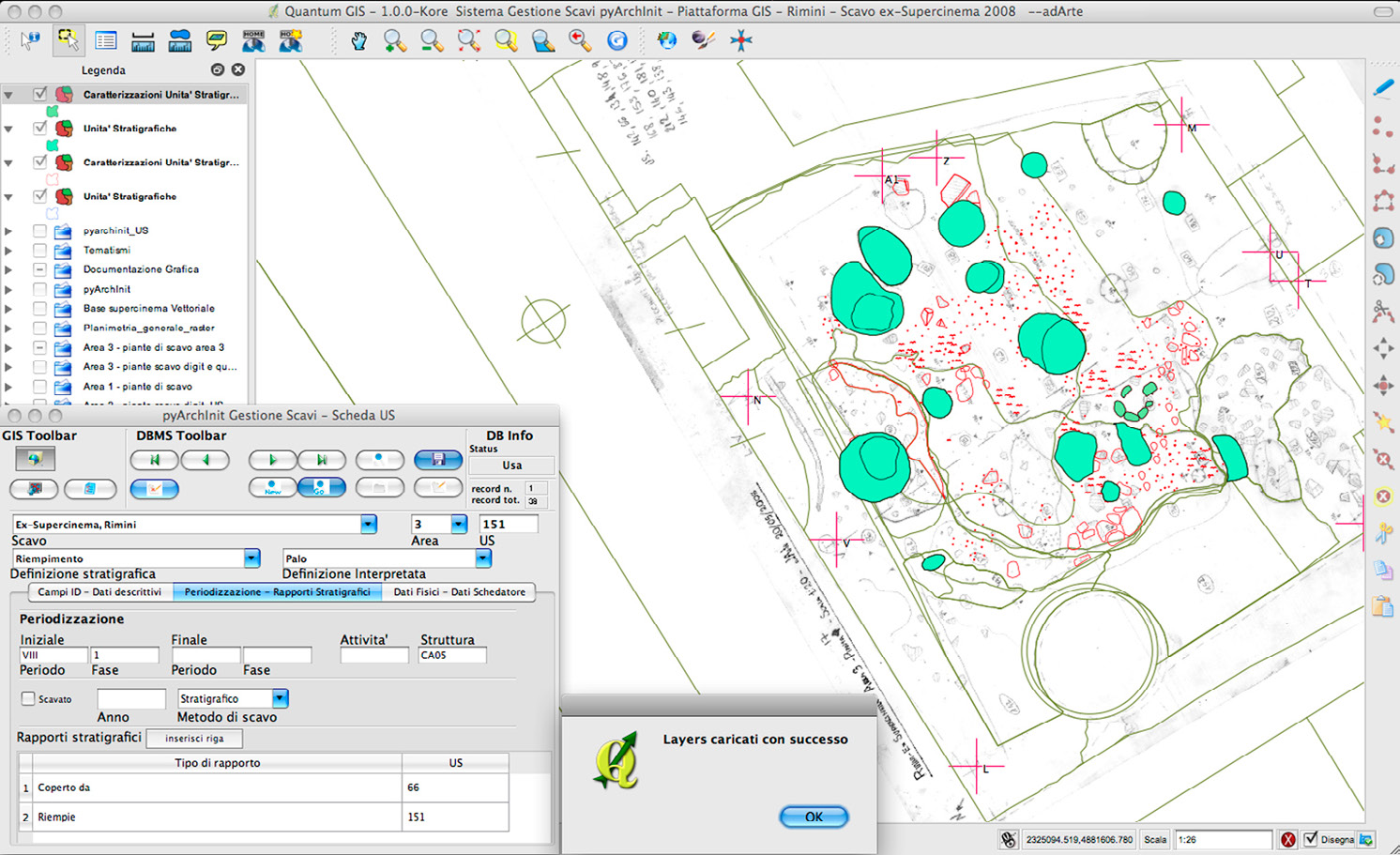Click the Paste Features clipboard icon
Viewport: 1400px width, 855px height.
[1383, 607]
